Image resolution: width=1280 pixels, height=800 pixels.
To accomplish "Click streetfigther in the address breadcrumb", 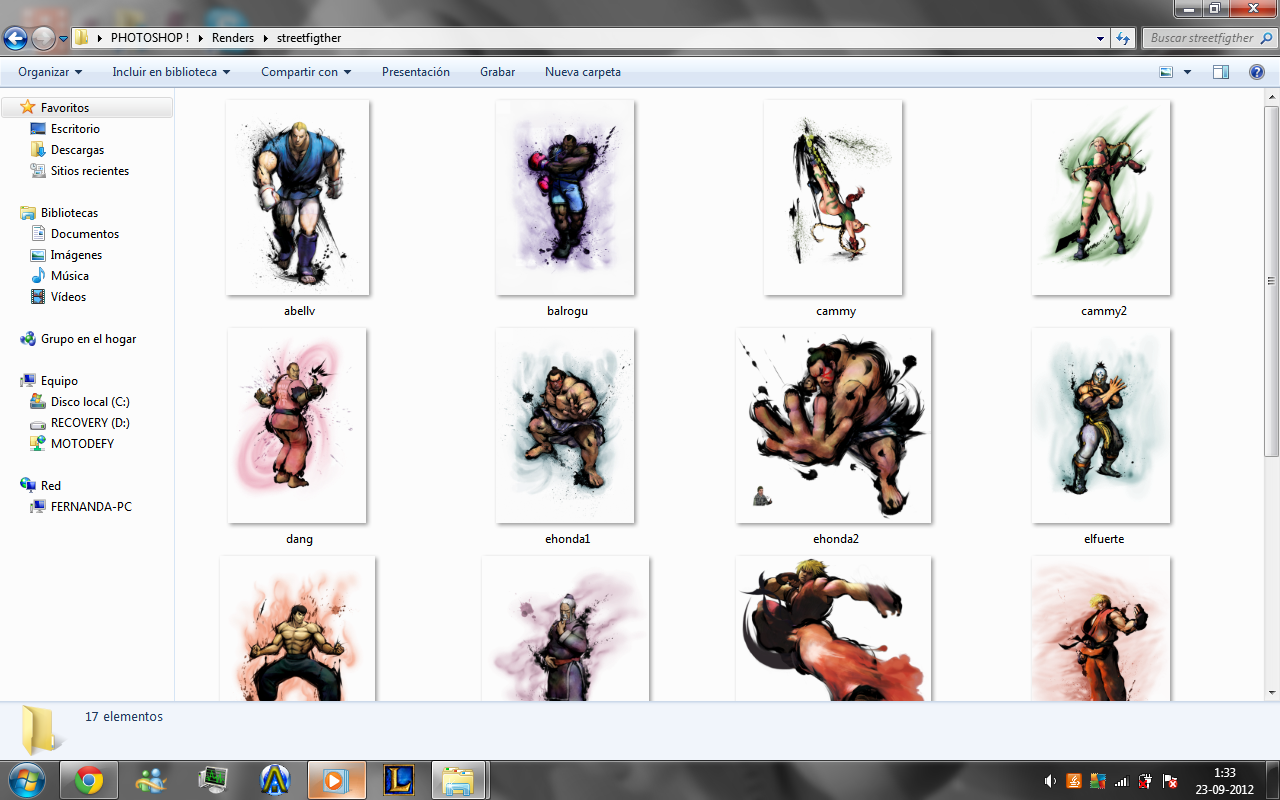I will (x=310, y=38).
